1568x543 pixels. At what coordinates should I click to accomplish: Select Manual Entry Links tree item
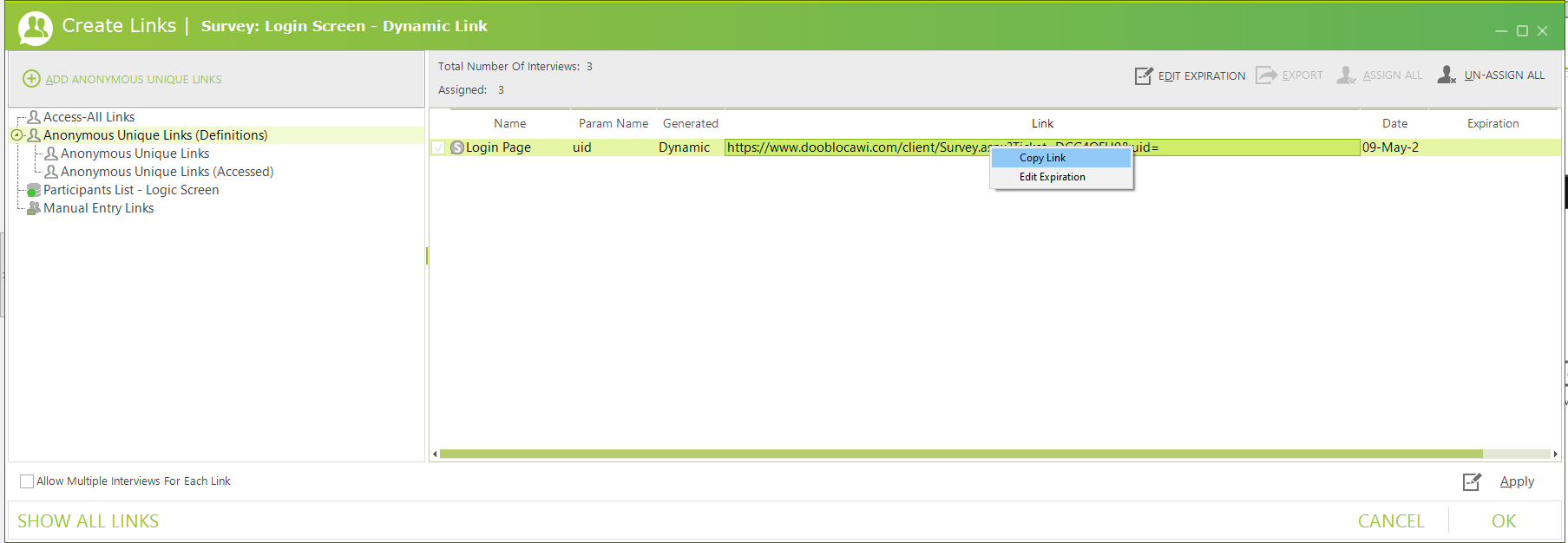98,208
